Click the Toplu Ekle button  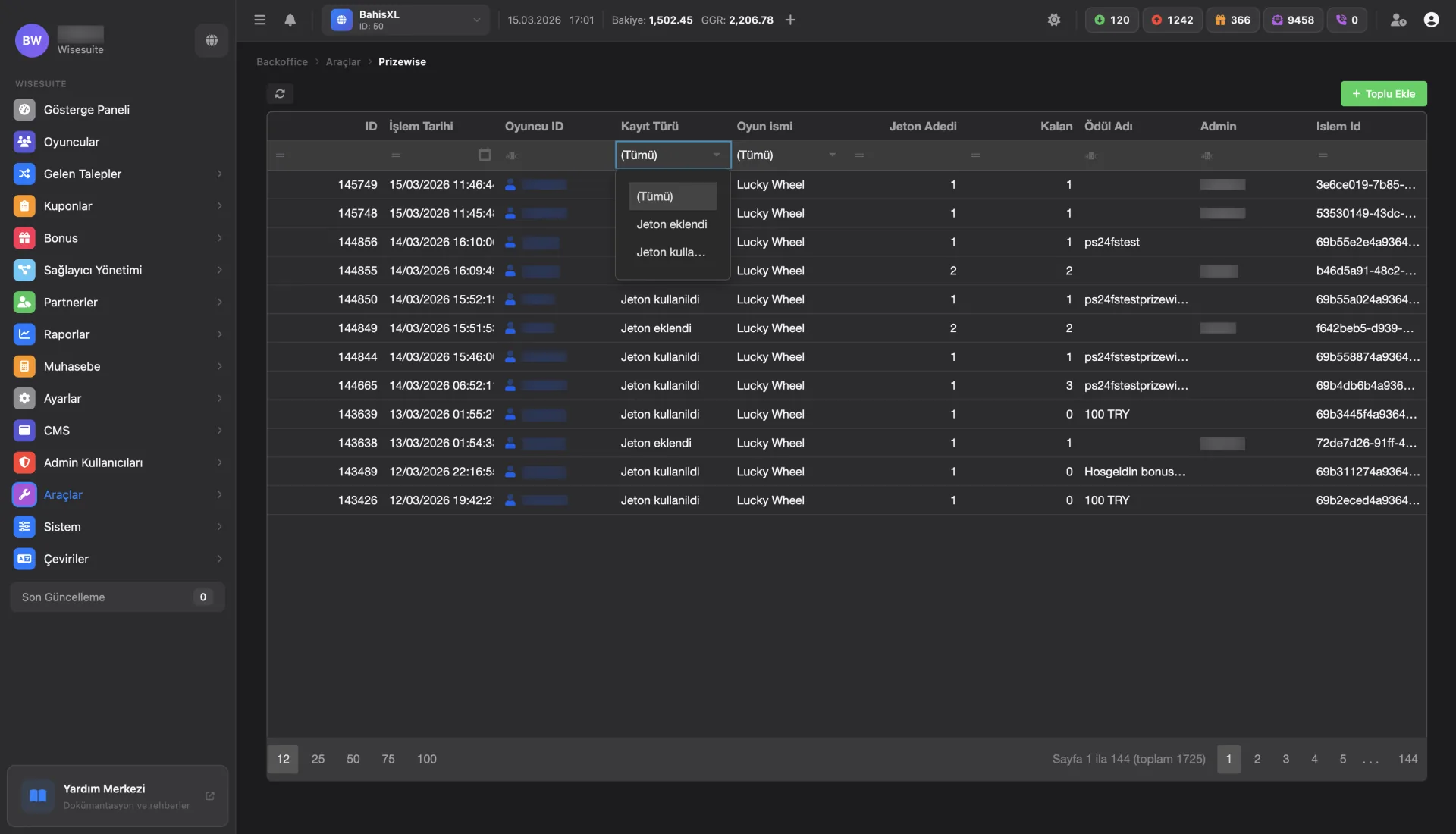coord(1383,93)
